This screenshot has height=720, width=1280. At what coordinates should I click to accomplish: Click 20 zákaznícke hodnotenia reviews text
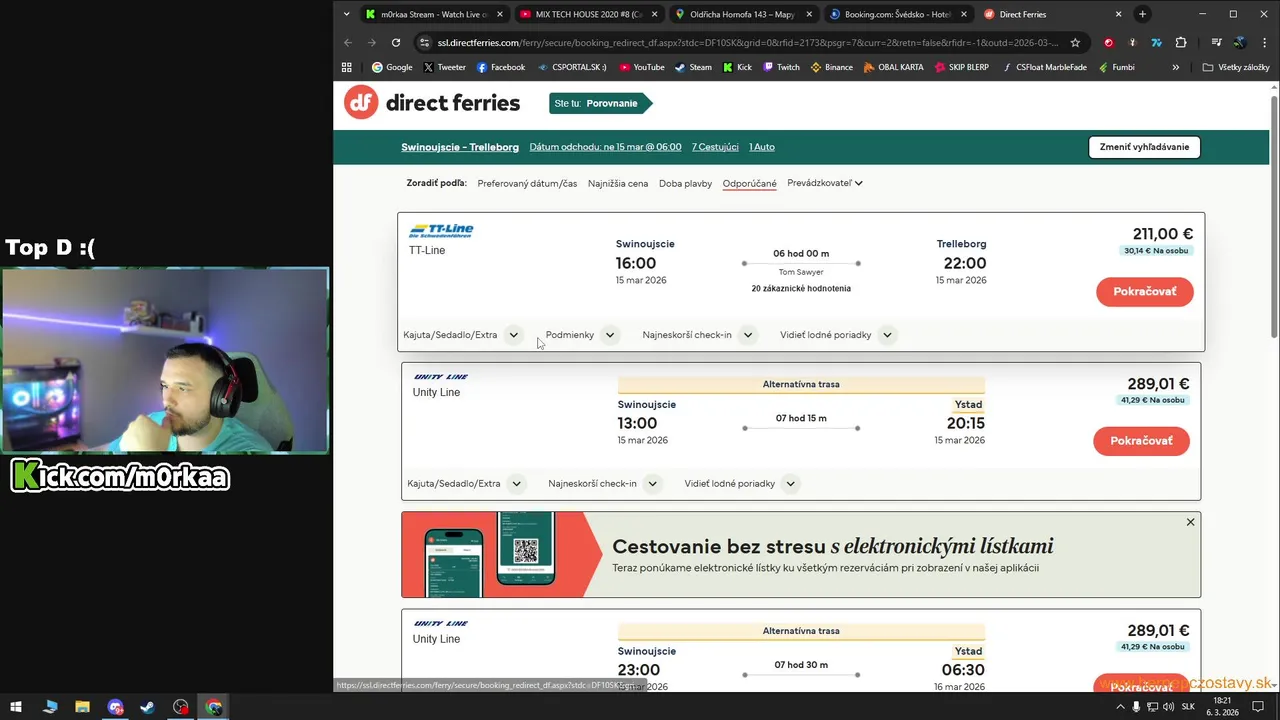pos(801,288)
